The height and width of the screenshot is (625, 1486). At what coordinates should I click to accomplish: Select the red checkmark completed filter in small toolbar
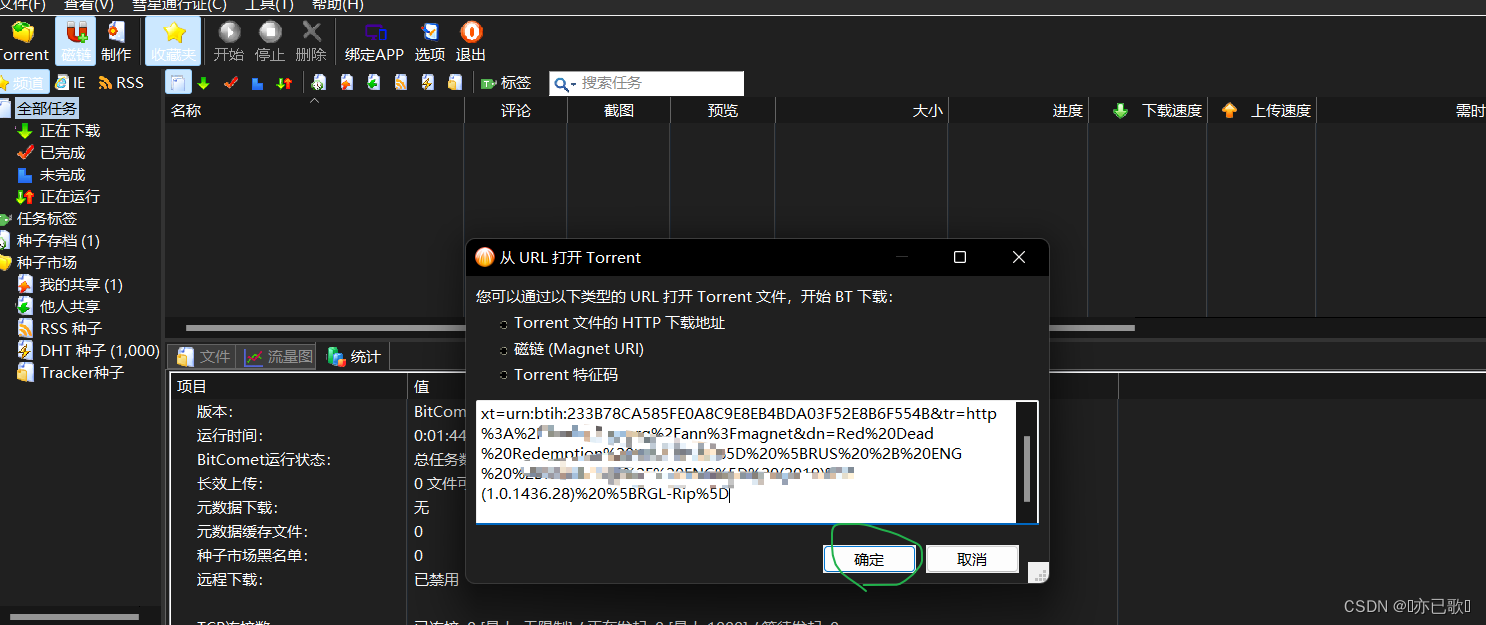[230, 83]
